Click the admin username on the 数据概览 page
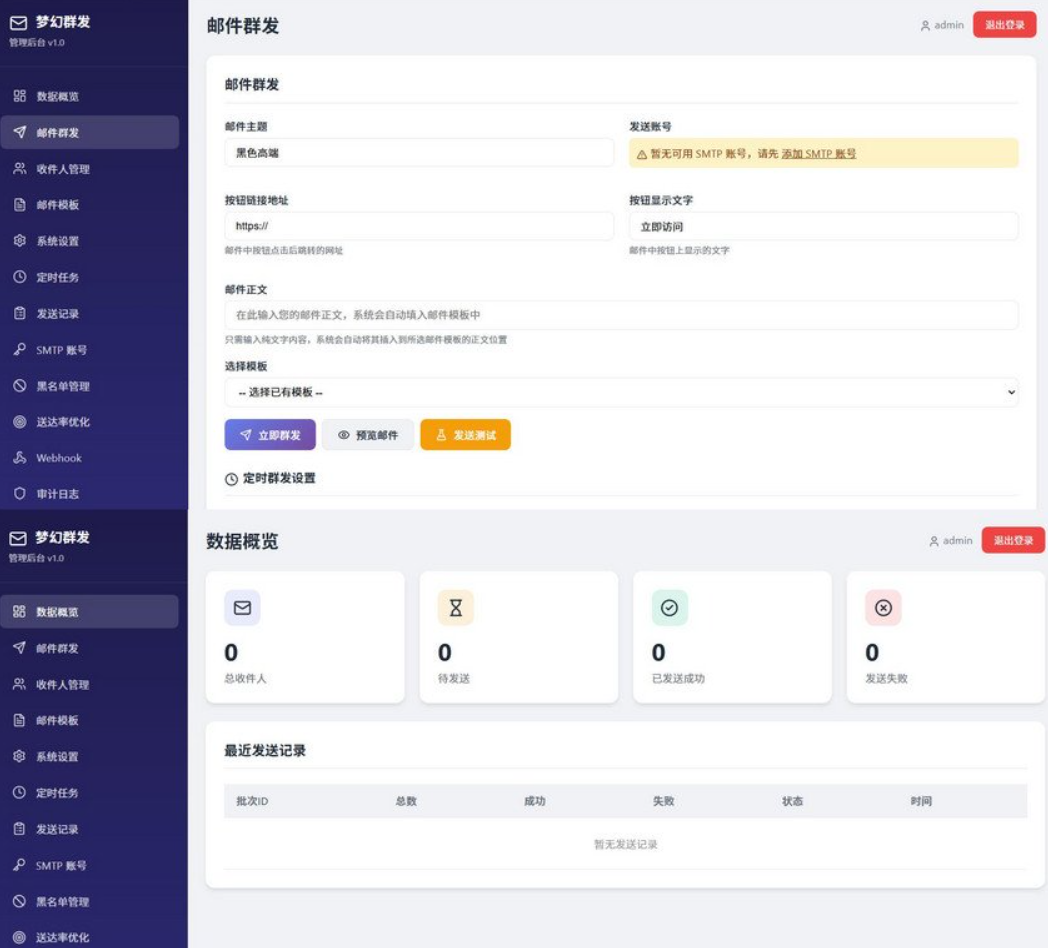The image size is (1048, 948). coord(957,540)
